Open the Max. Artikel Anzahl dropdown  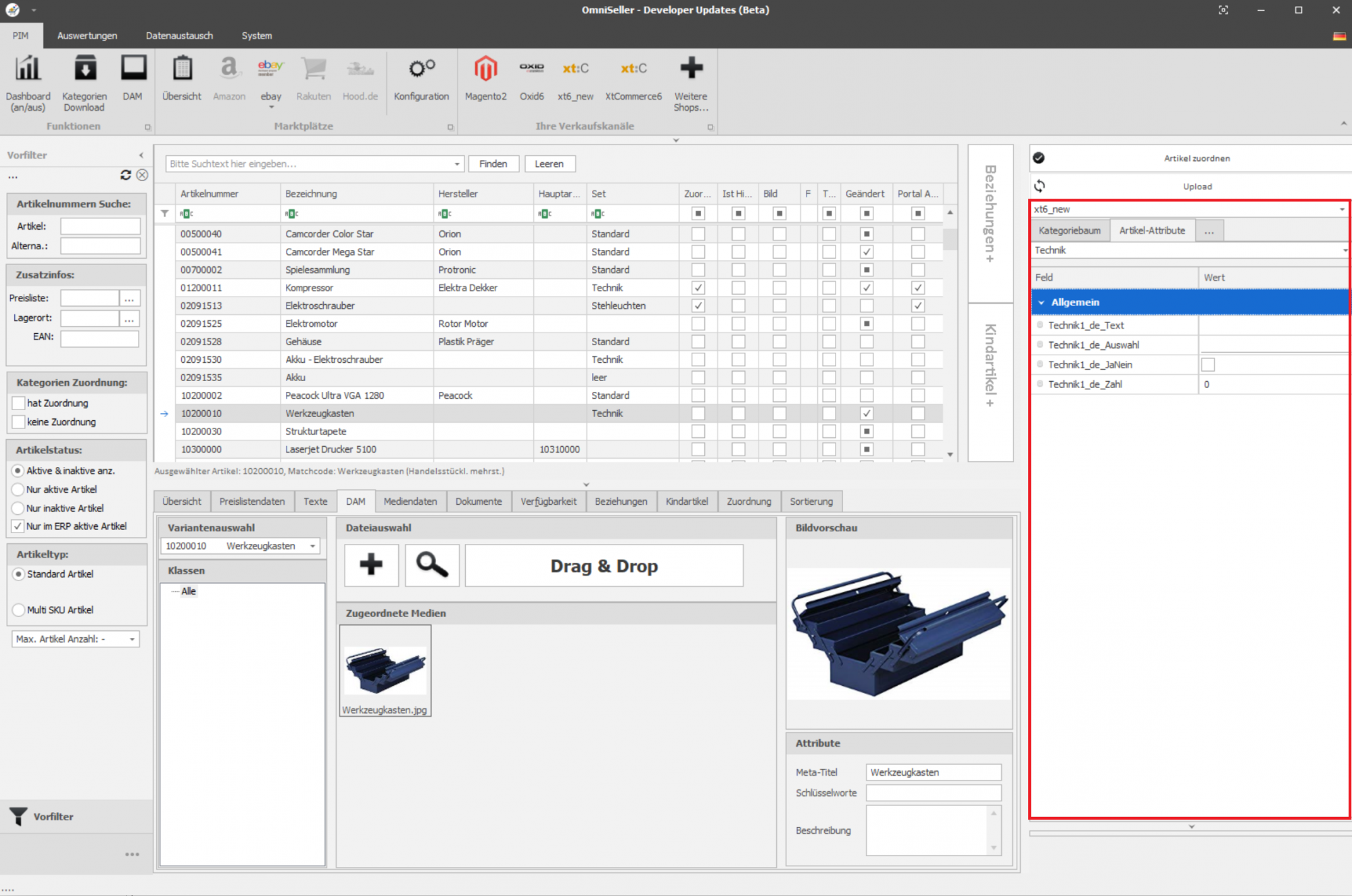tap(132, 639)
